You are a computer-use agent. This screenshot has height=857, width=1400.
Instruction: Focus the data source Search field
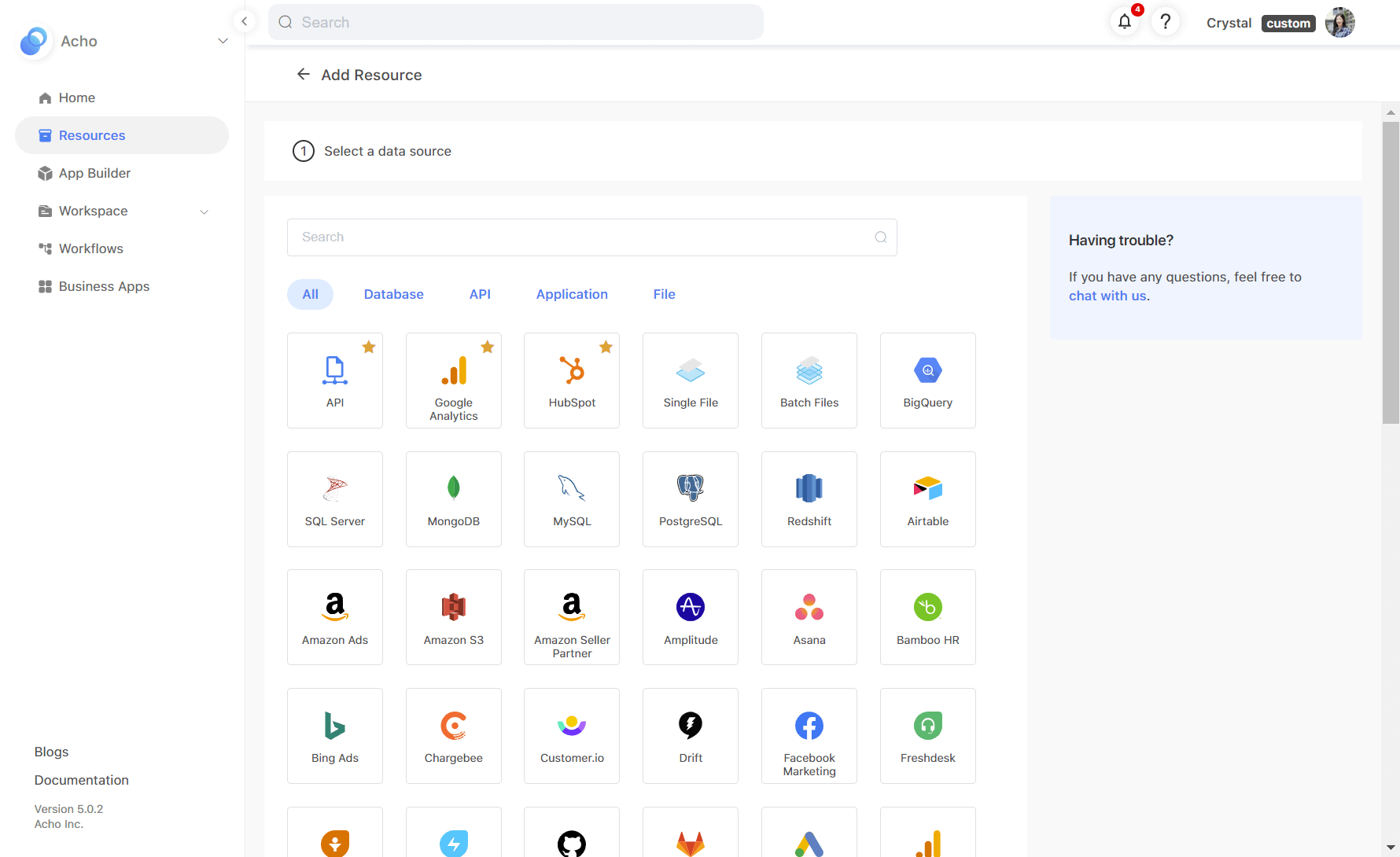592,237
